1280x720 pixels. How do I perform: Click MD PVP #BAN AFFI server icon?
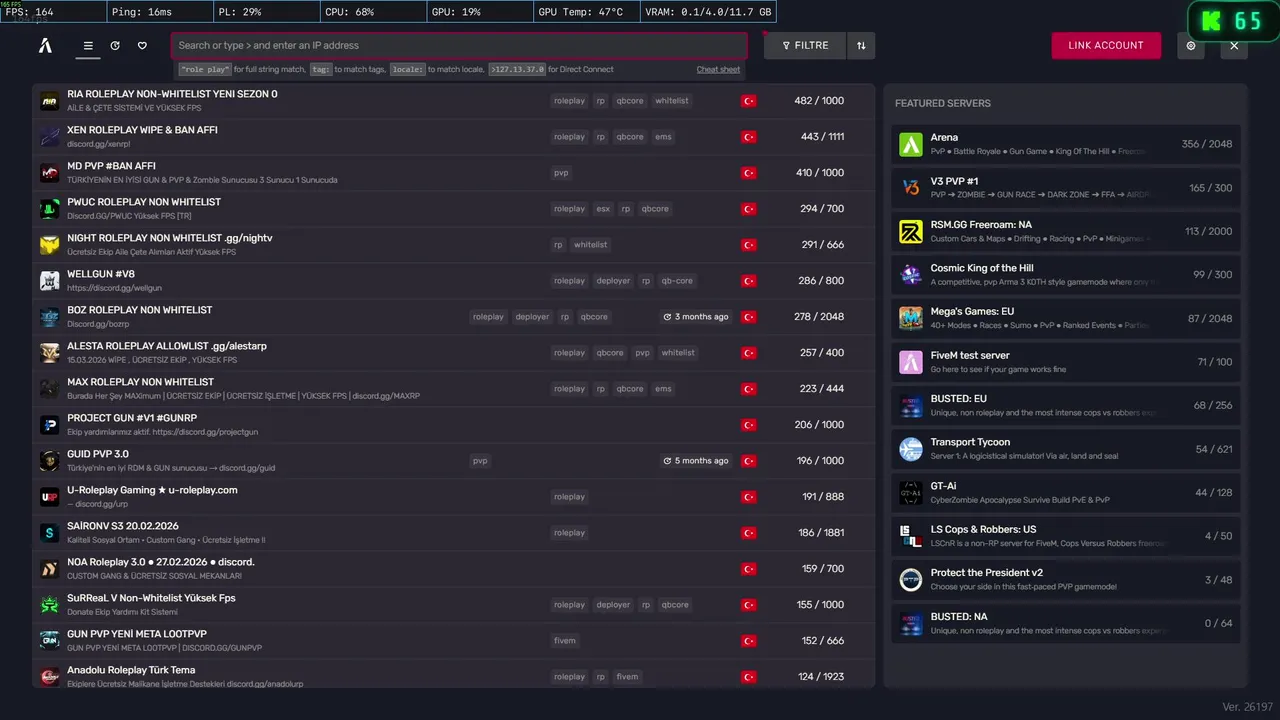pos(50,173)
